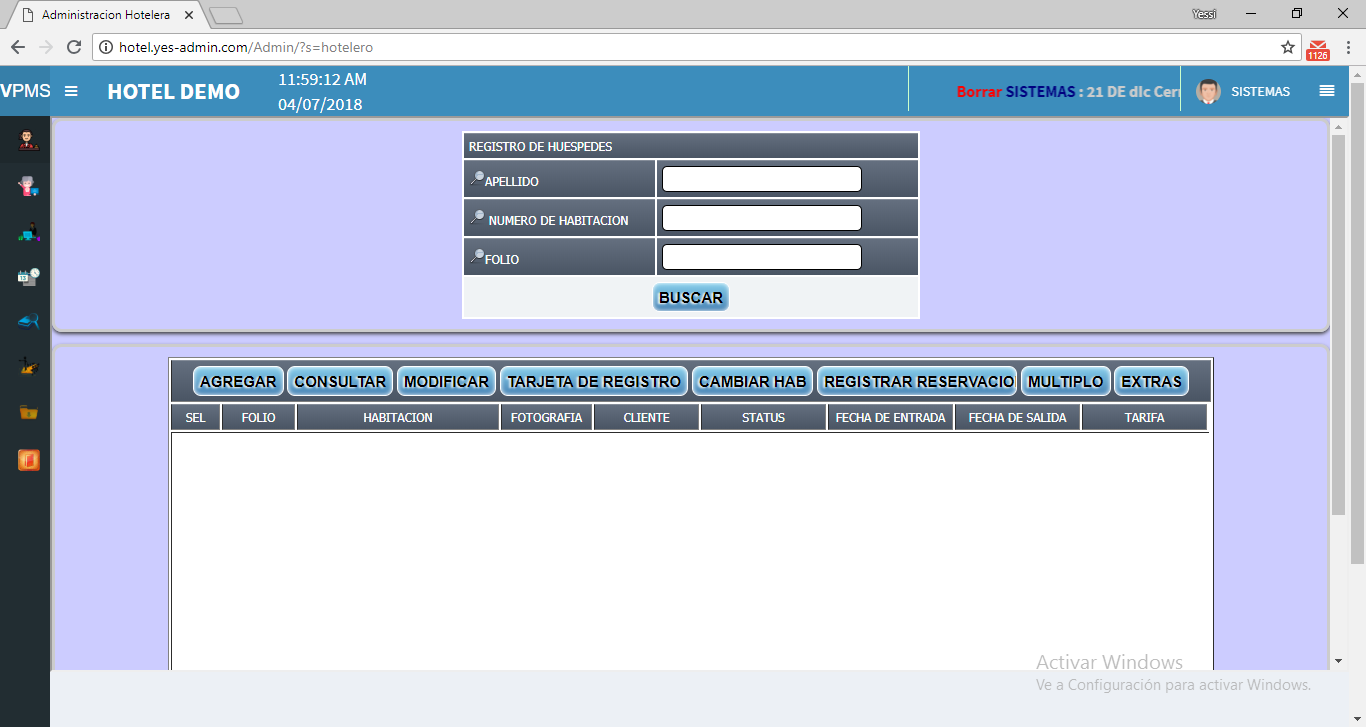The image size is (1366, 727).
Task: Open the calendar with clock sidebar icon
Action: [28, 277]
